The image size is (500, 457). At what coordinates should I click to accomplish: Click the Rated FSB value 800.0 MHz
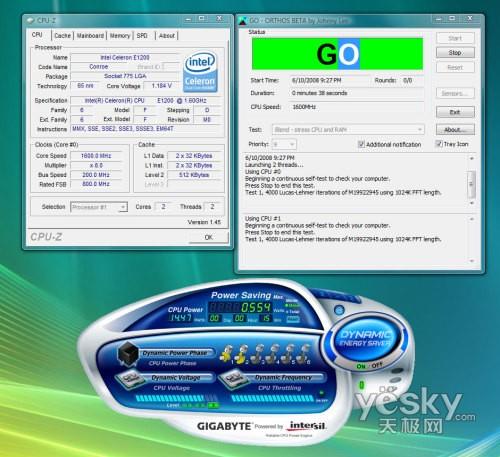pyautogui.click(x=96, y=184)
